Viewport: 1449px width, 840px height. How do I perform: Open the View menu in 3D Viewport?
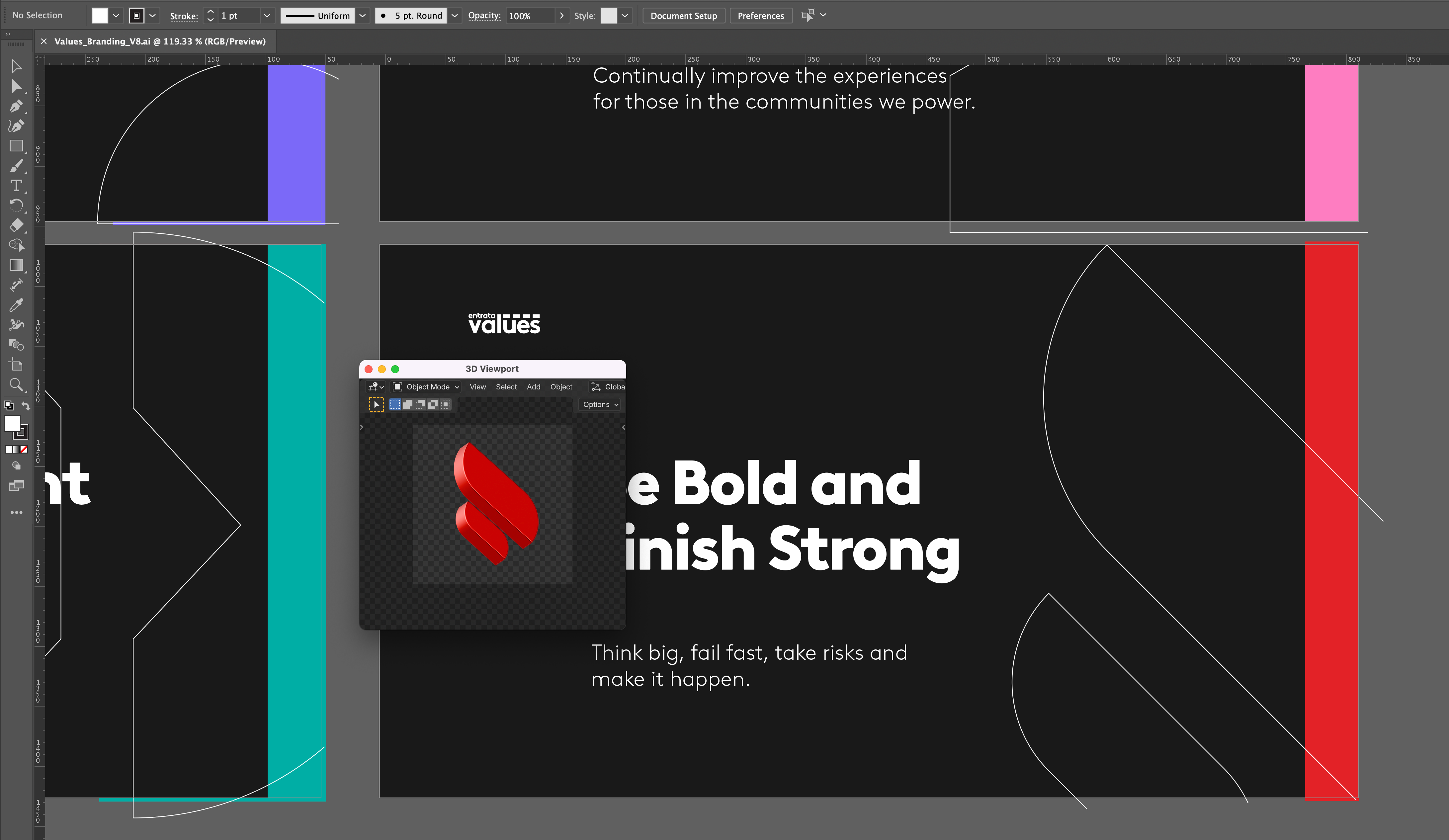(477, 387)
